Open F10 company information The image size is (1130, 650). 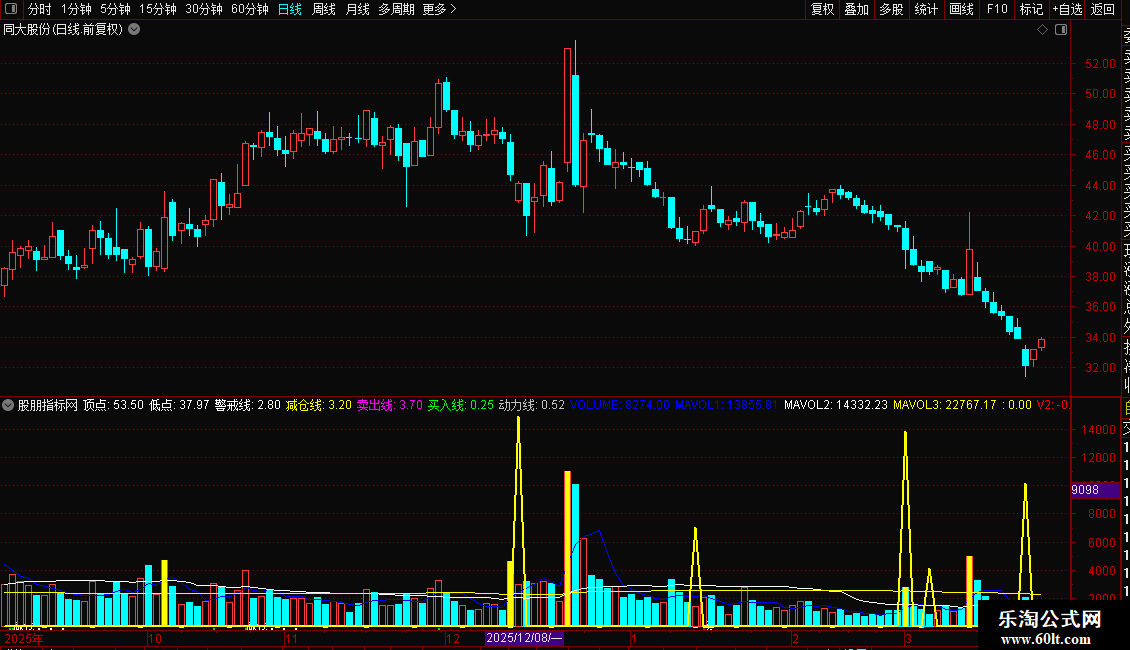(997, 9)
